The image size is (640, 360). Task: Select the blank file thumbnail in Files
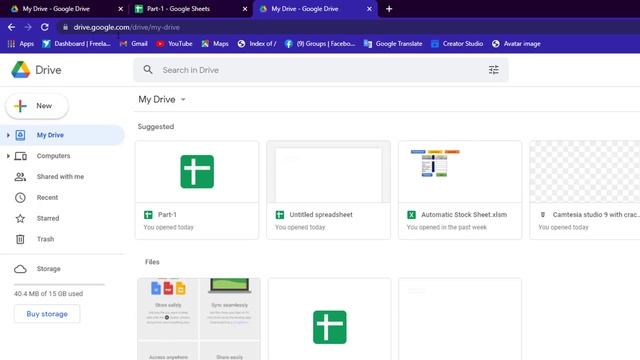coord(460,319)
